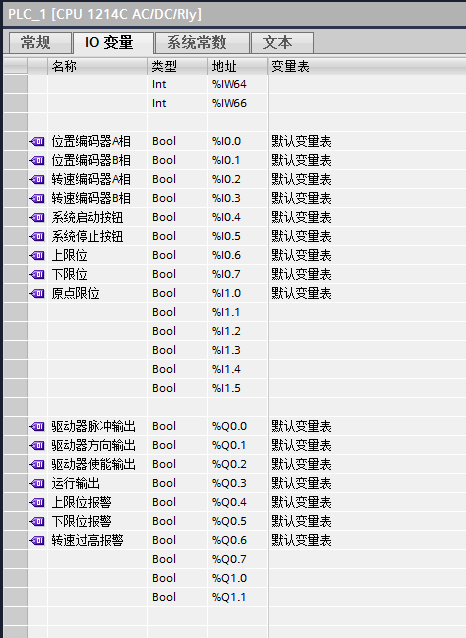Image resolution: width=466 pixels, height=638 pixels.
Task: Click tag icon for 驱动器方向输出
Action: tap(37, 446)
